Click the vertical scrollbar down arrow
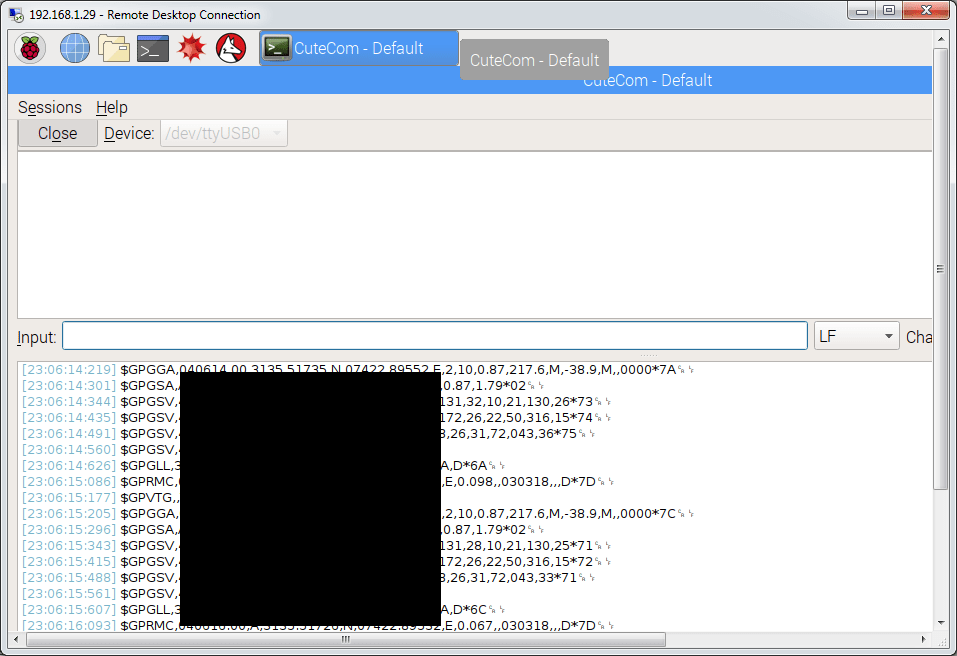957x656 pixels. point(940,622)
